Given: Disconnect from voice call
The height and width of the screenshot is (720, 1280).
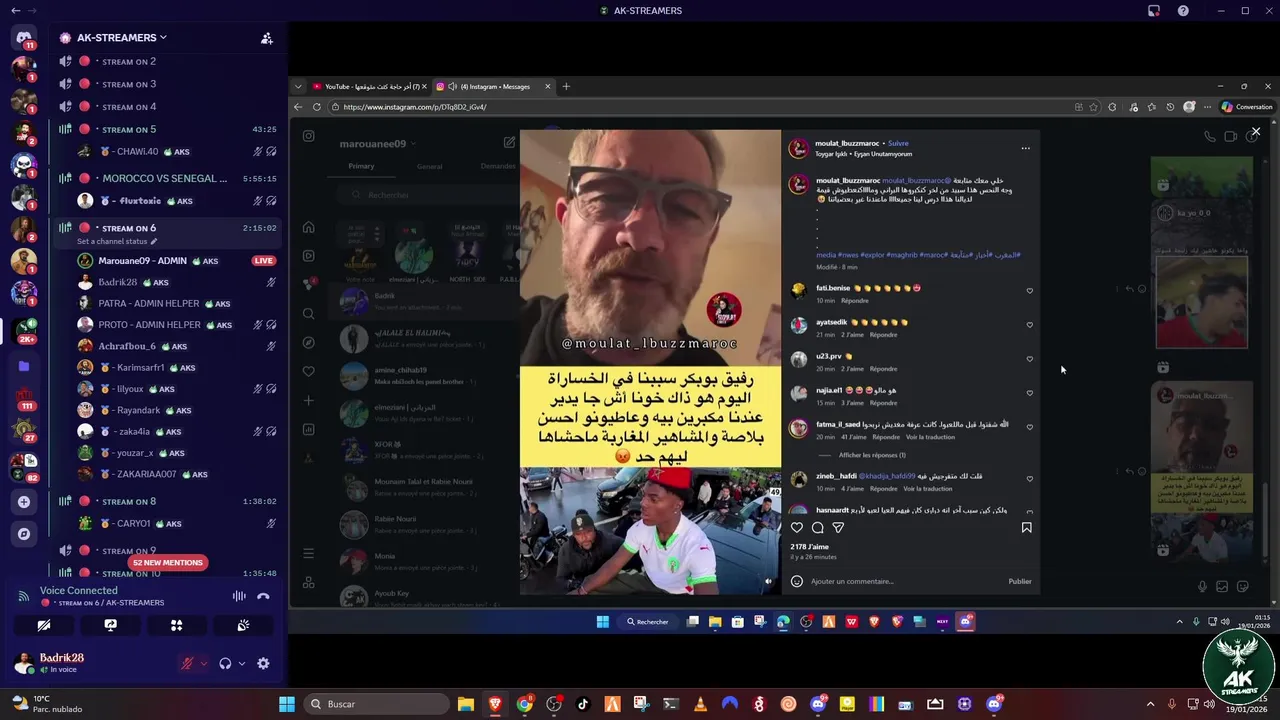Looking at the screenshot, I should tap(263, 596).
